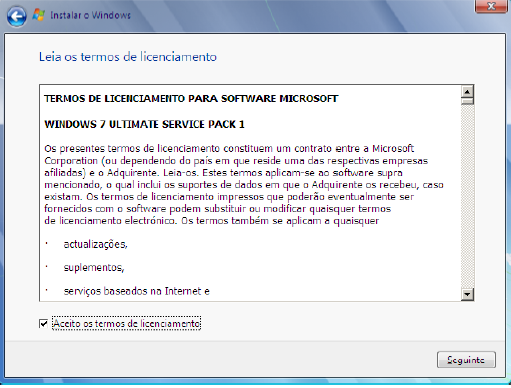Click the Seguinte button
This screenshot has width=511, height=388.
(x=466, y=360)
